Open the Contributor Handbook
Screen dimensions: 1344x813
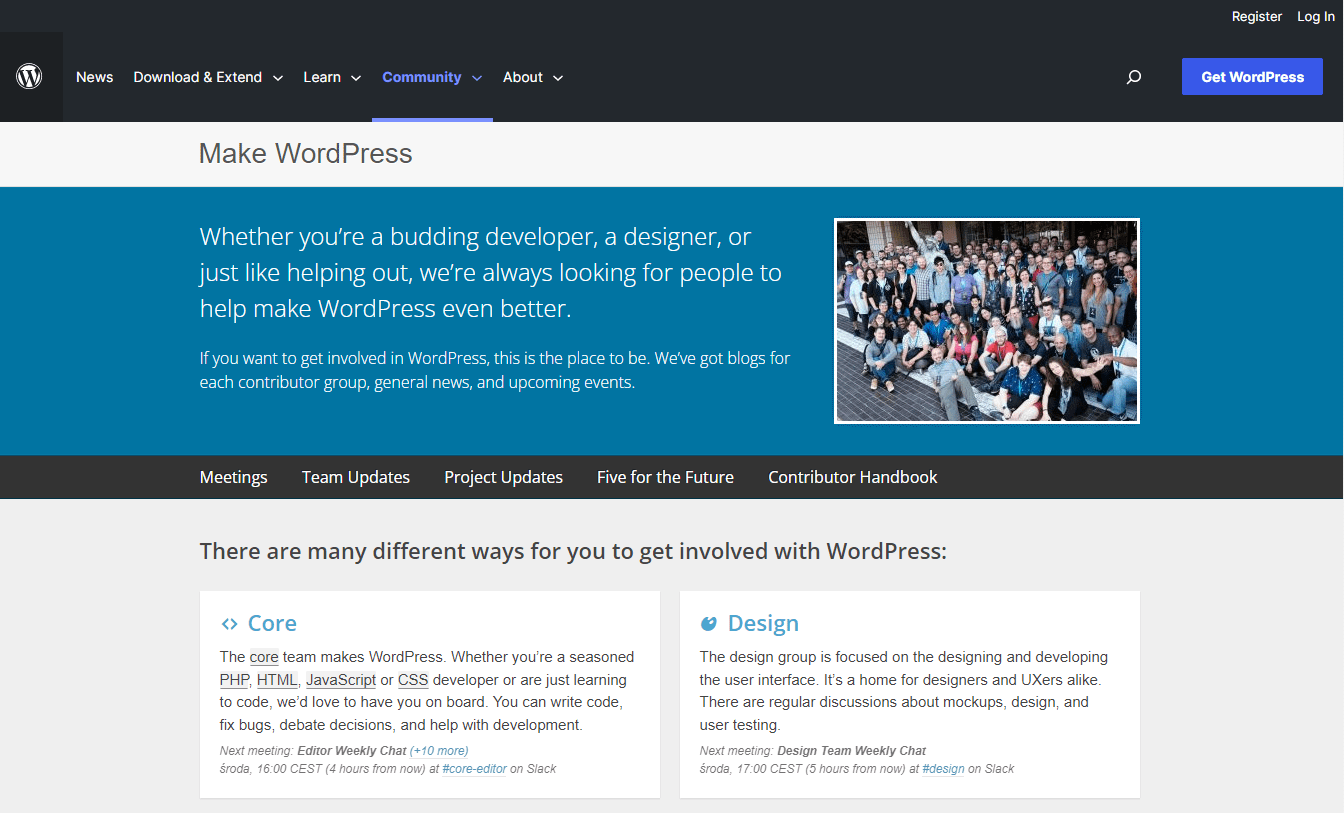(x=852, y=477)
